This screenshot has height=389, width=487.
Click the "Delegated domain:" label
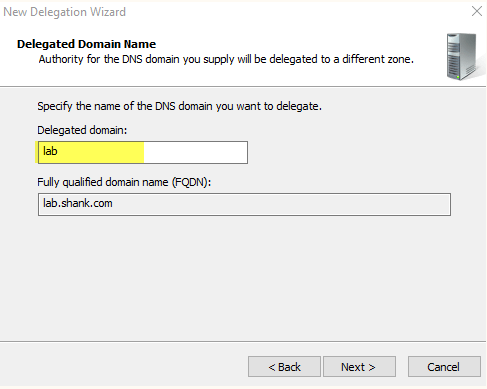coord(82,130)
